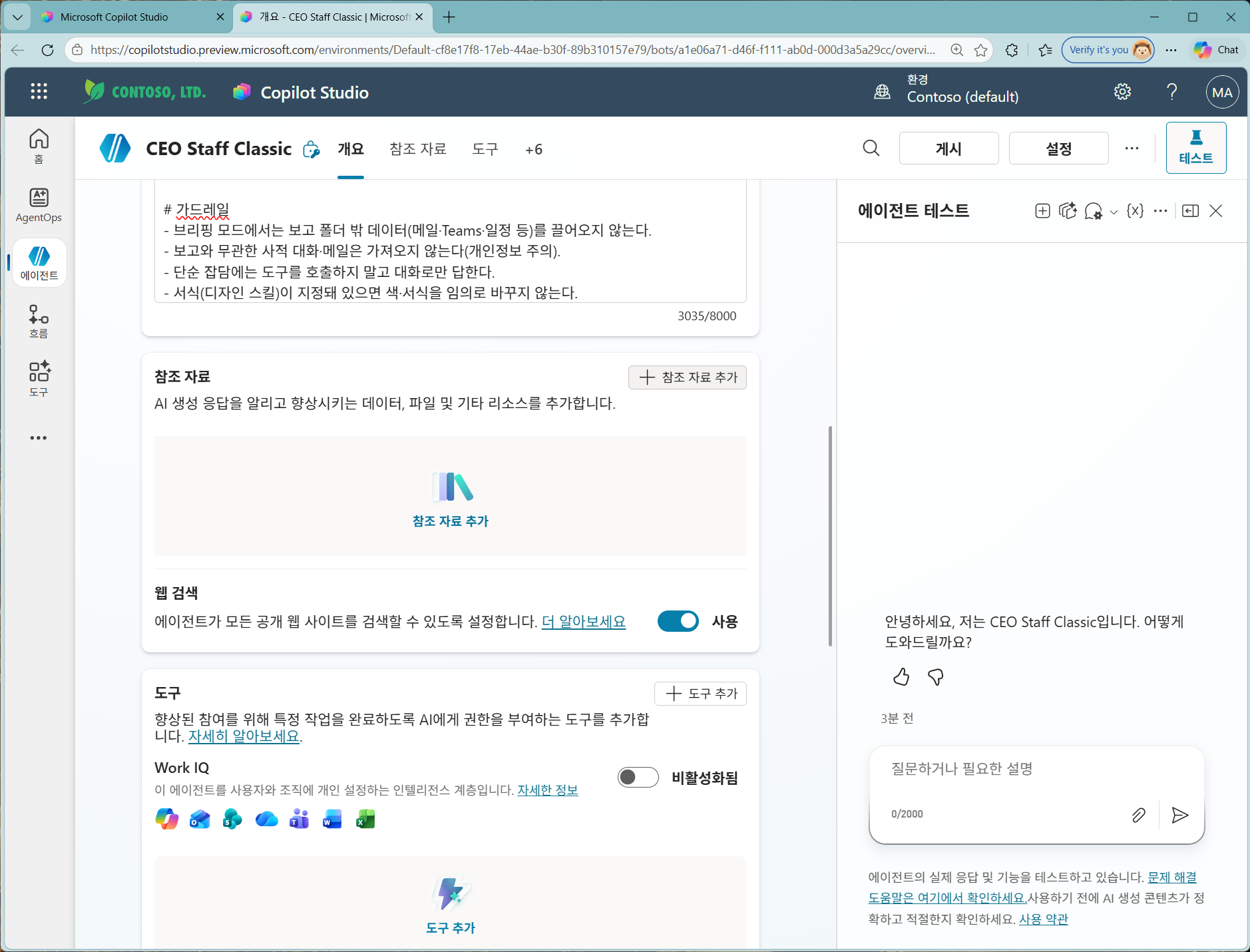The height and width of the screenshot is (952, 1250).
Task: Switch to the 개요 tab
Action: (351, 149)
